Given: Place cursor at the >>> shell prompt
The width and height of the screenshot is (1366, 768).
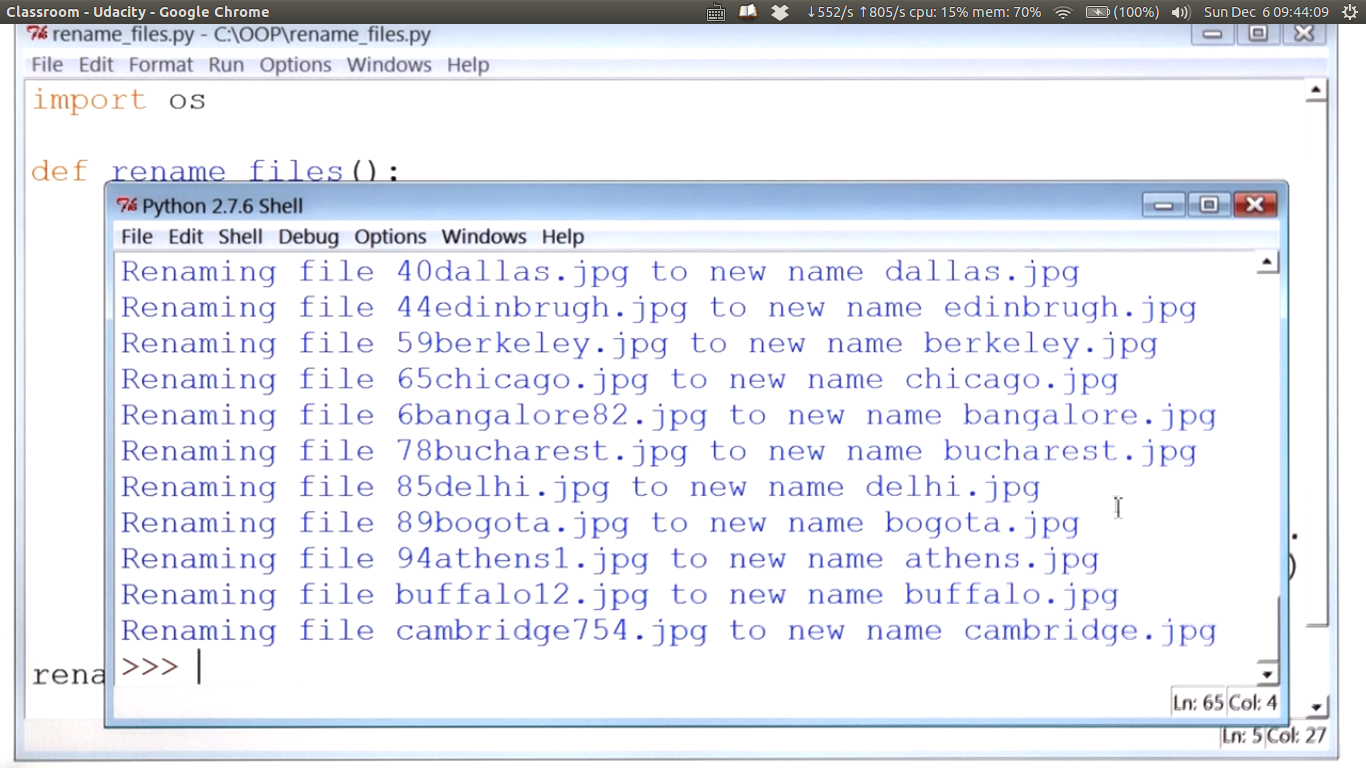Looking at the screenshot, I should tap(150, 666).
